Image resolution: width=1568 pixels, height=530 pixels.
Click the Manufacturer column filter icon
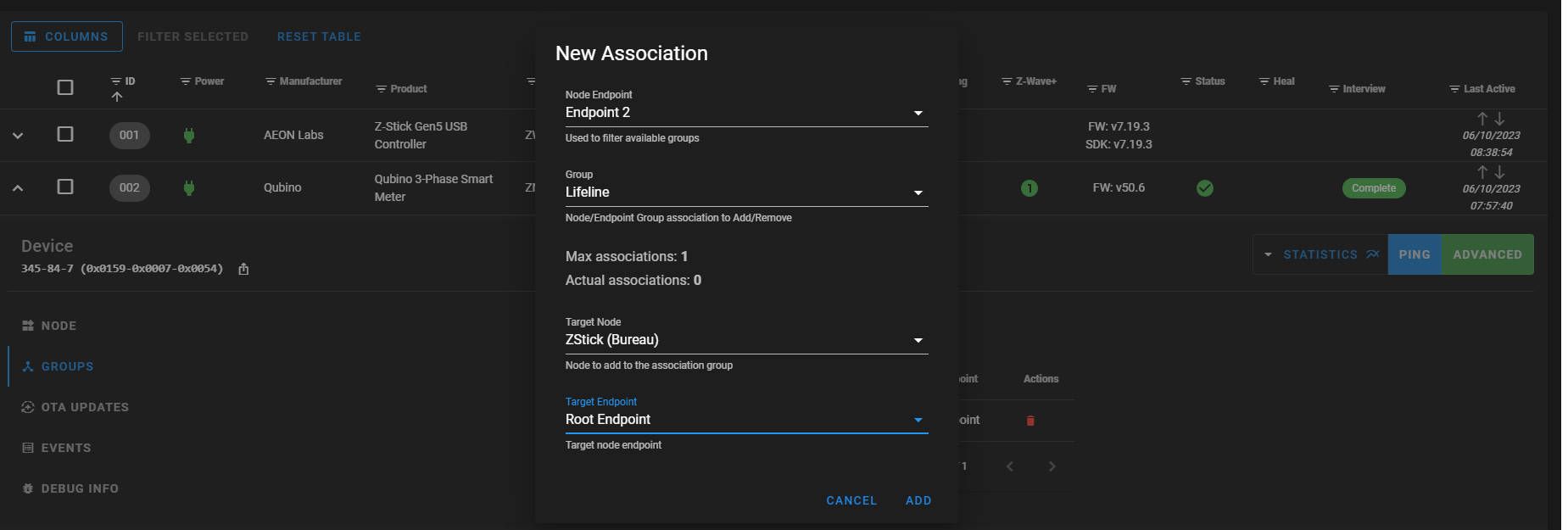point(271,81)
